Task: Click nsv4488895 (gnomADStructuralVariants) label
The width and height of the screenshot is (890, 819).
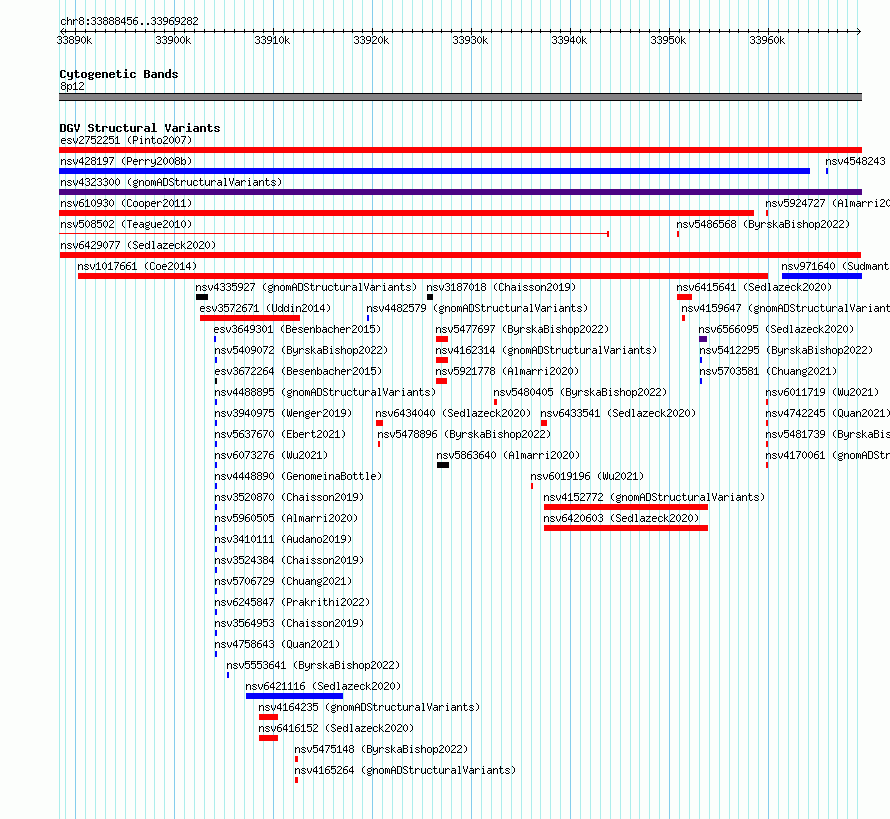Action: (325, 392)
